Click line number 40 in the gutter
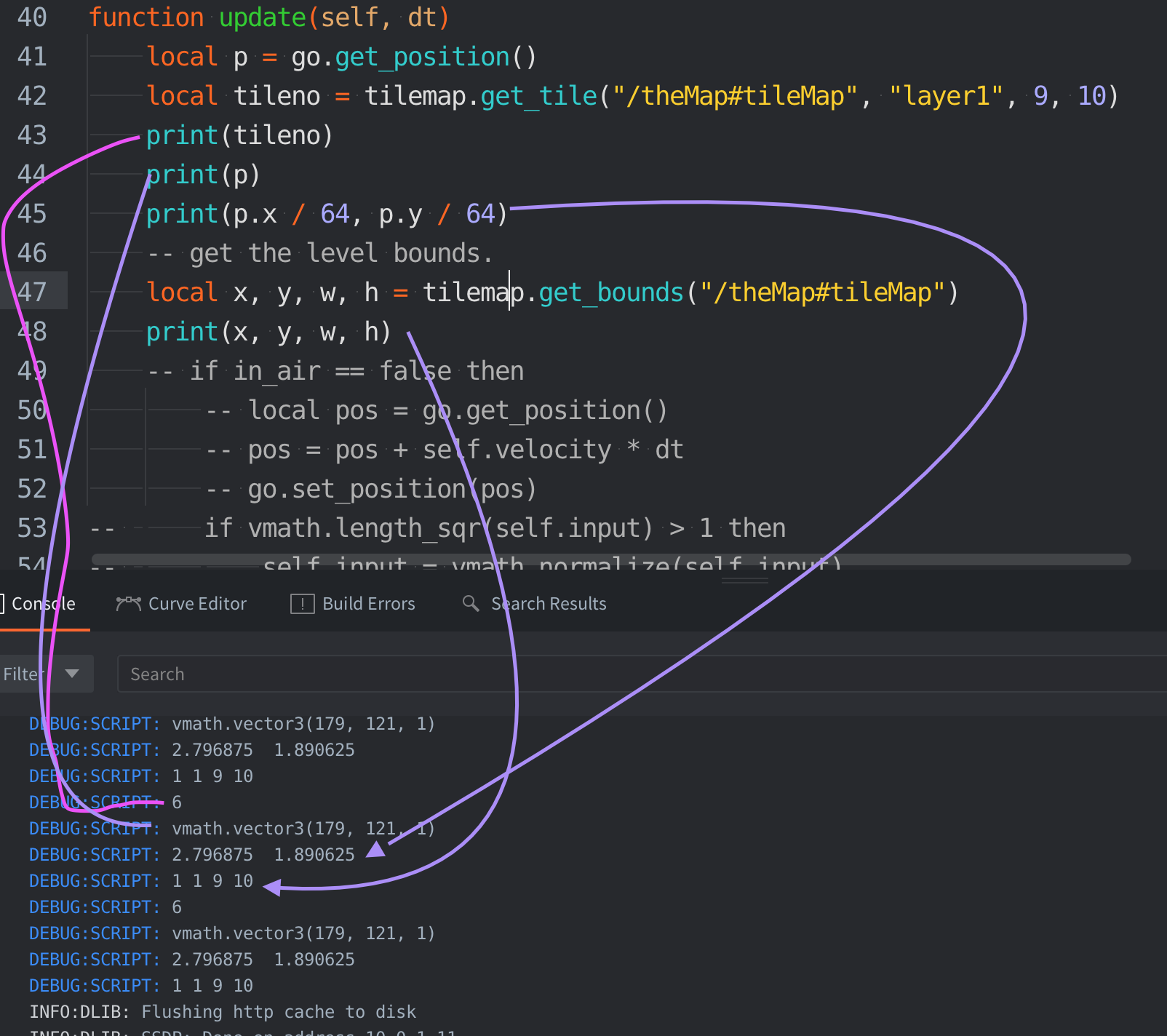The image size is (1167, 1036). coord(32,17)
